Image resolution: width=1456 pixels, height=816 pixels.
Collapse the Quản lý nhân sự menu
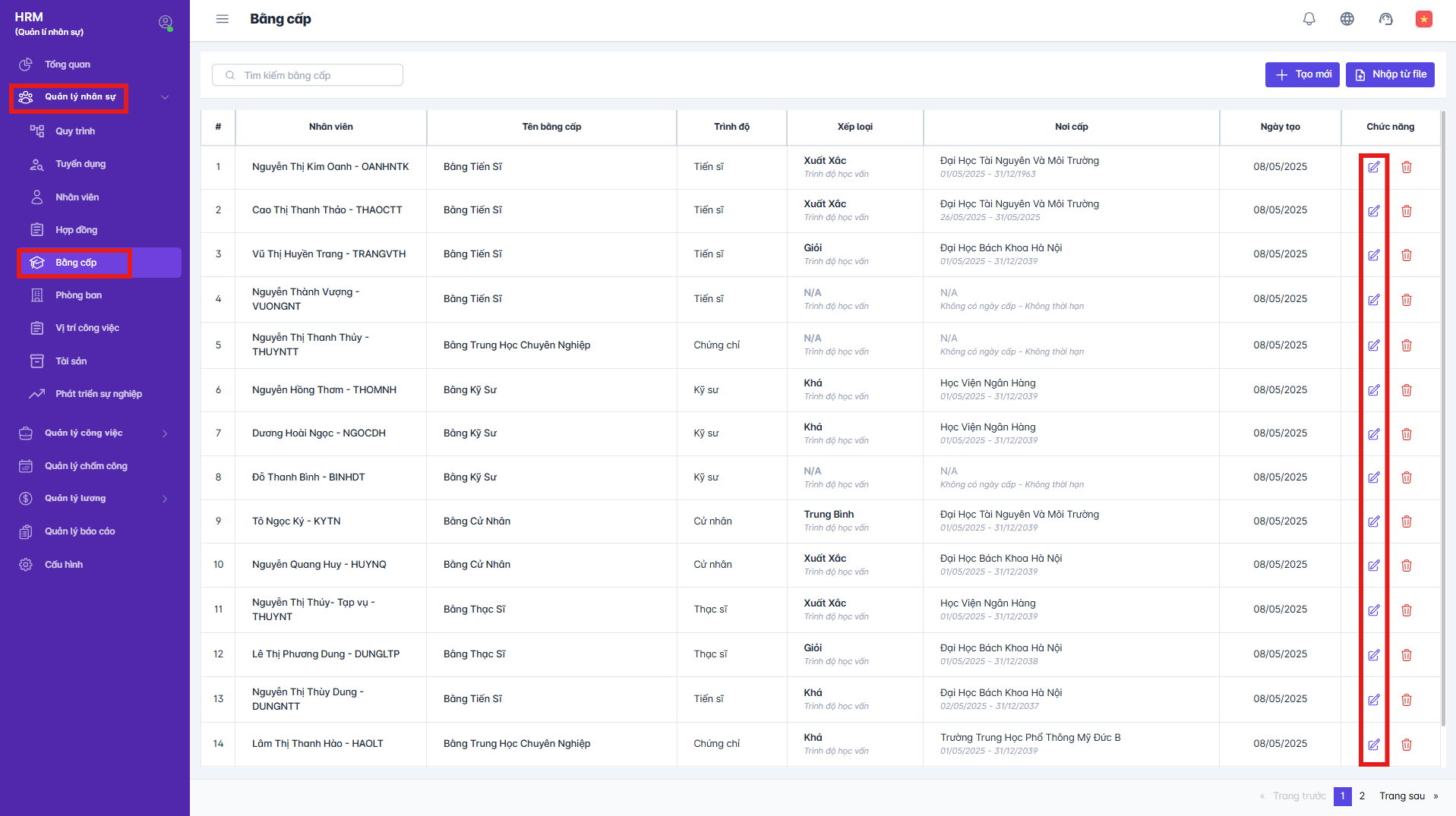(x=165, y=97)
